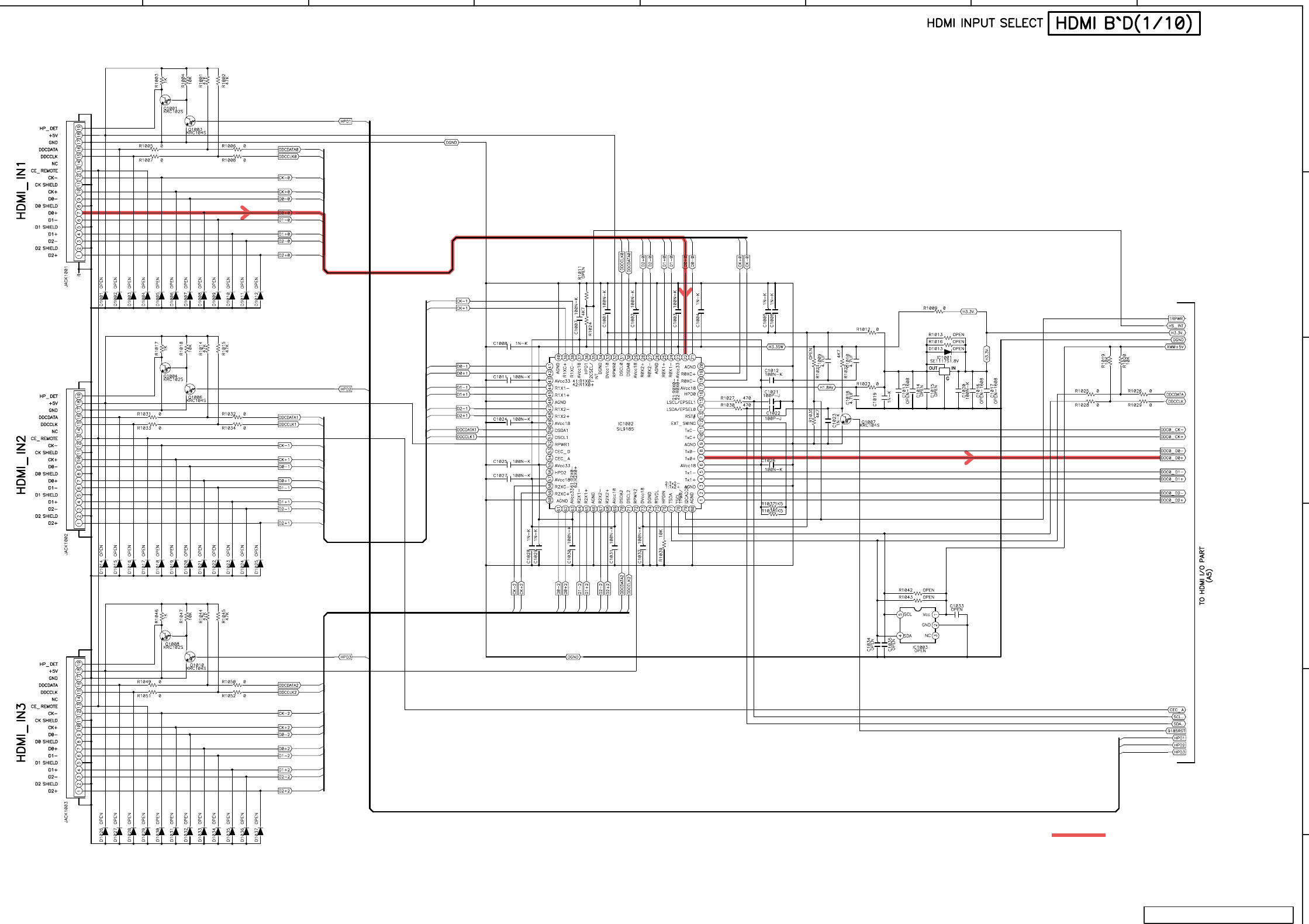Click the empty box in bottom-right corner
This screenshot has width=1309, height=924.
pos(1218,915)
